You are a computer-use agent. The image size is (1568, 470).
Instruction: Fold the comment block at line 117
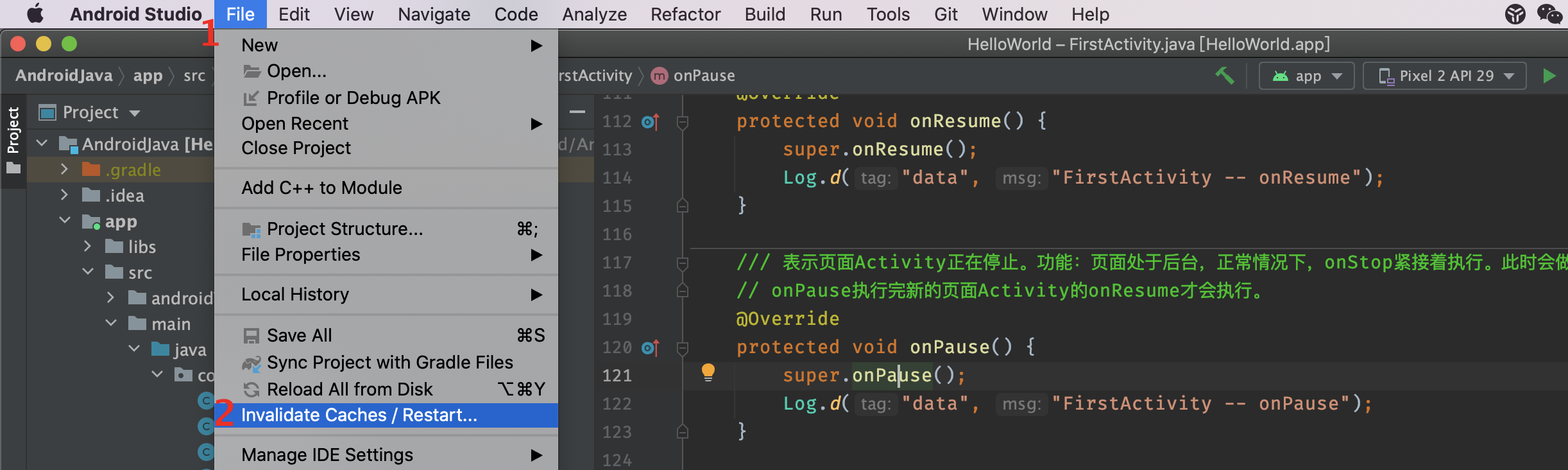(683, 263)
